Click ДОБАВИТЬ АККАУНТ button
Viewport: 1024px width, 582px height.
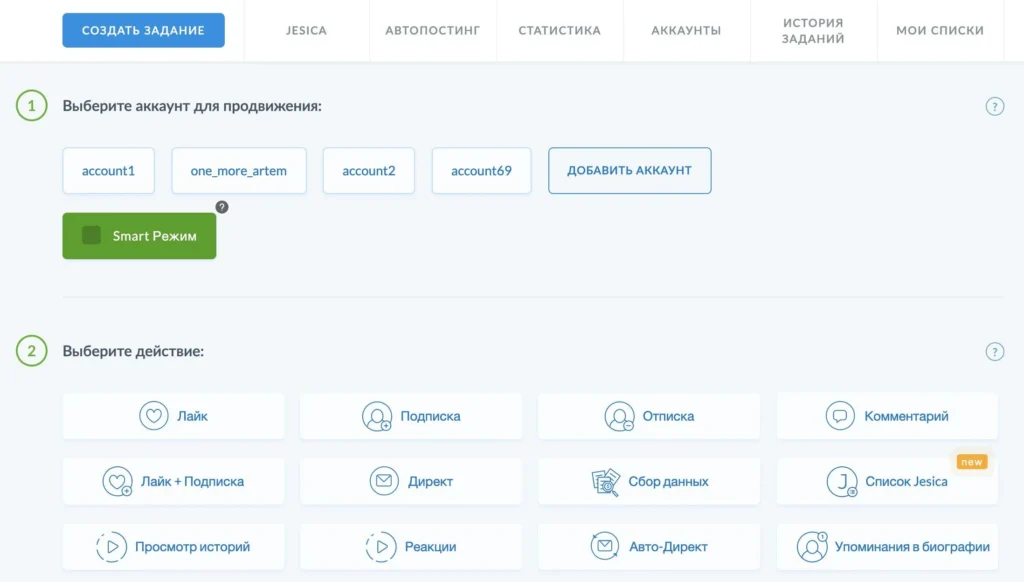coord(630,170)
